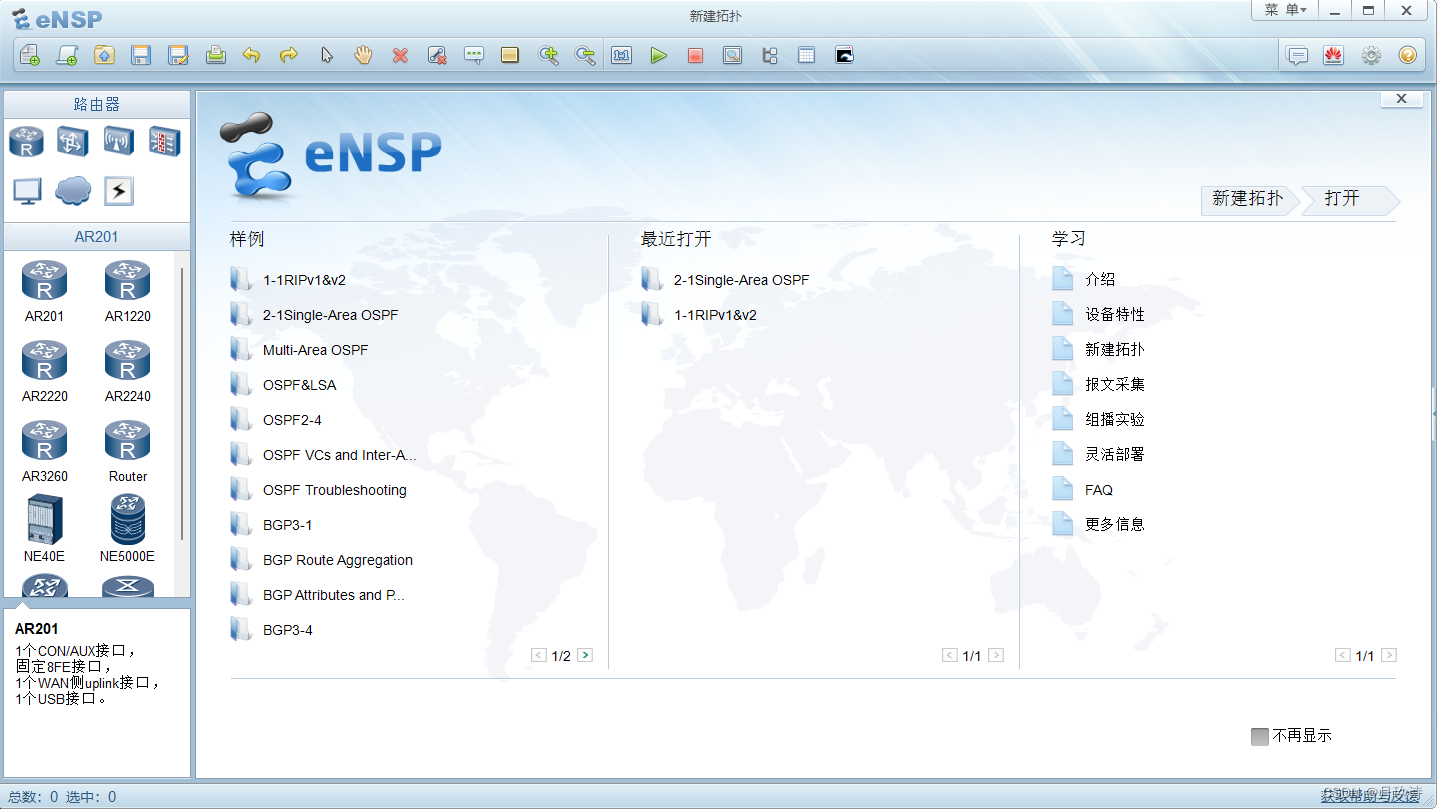Select the hand pan tool
The height and width of the screenshot is (809, 1438).
tap(363, 55)
